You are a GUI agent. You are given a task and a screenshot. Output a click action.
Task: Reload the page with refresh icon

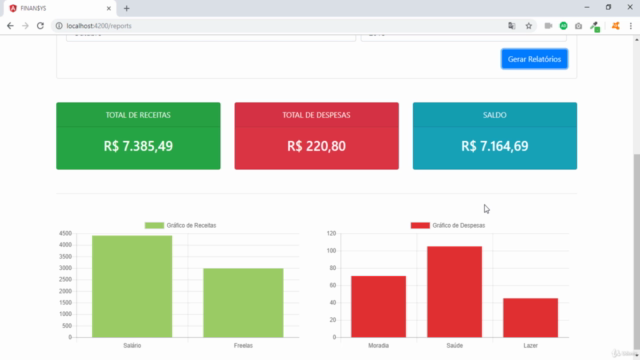pyautogui.click(x=40, y=26)
